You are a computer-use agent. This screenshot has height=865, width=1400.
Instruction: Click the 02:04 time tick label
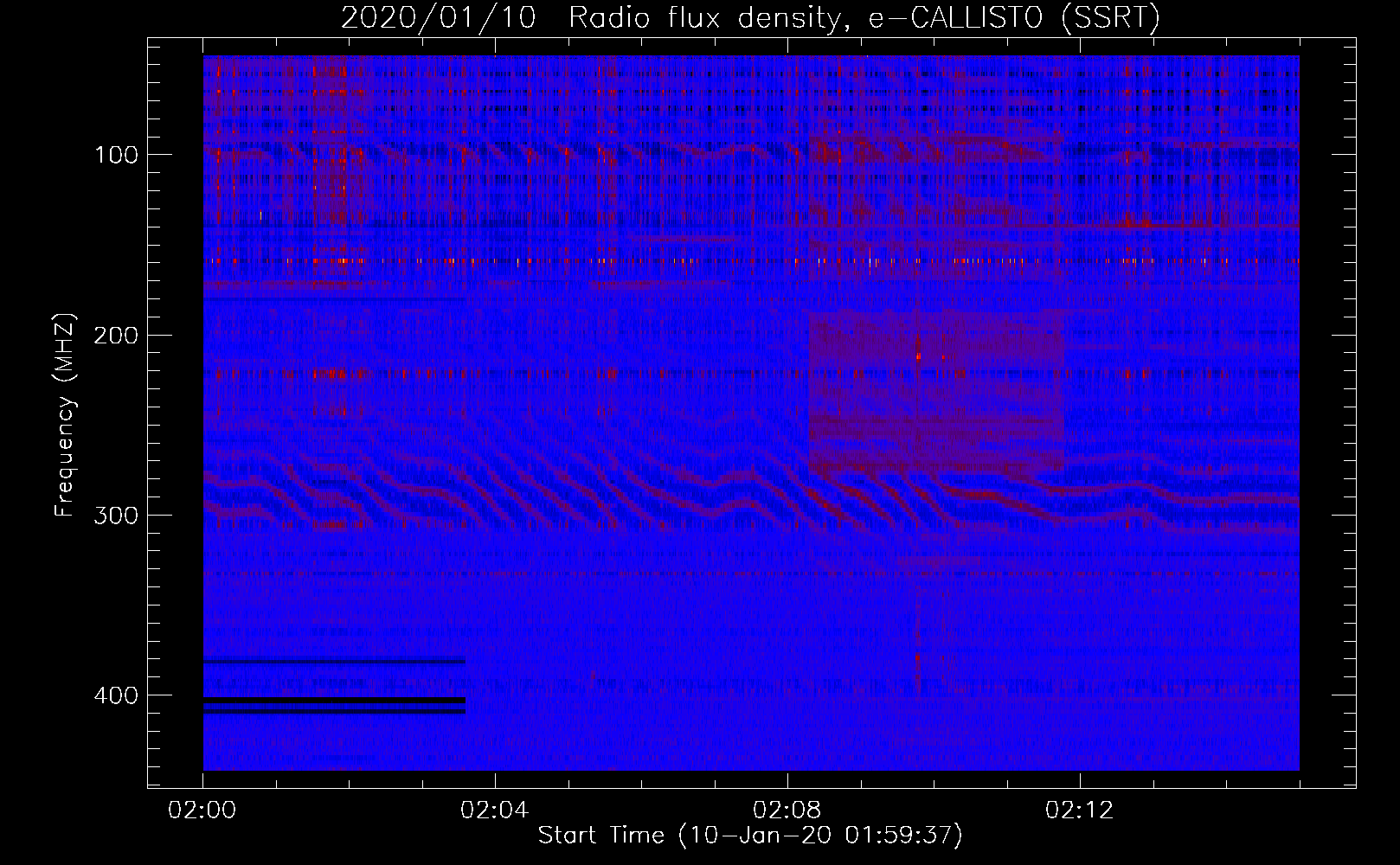[x=495, y=810]
